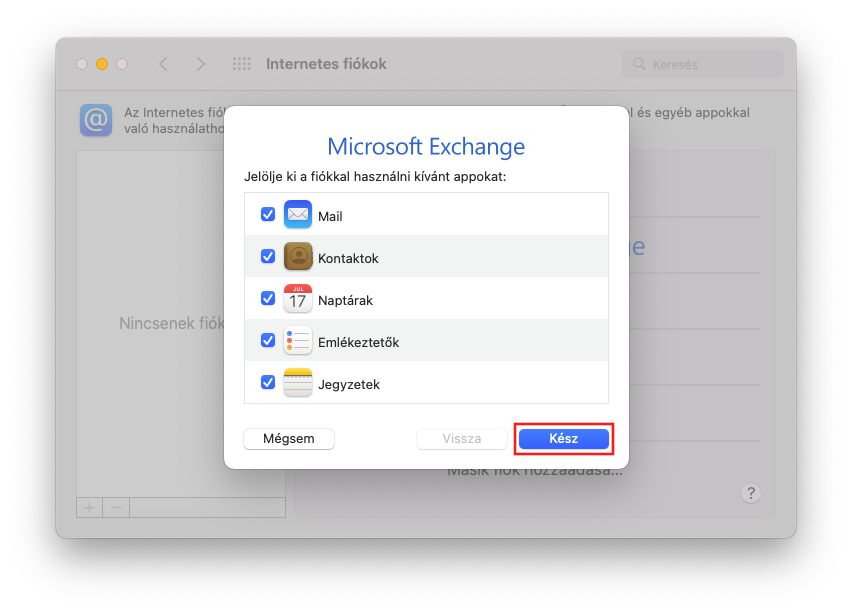
Task: Go forward with the right chevron arrow
Action: (200, 64)
